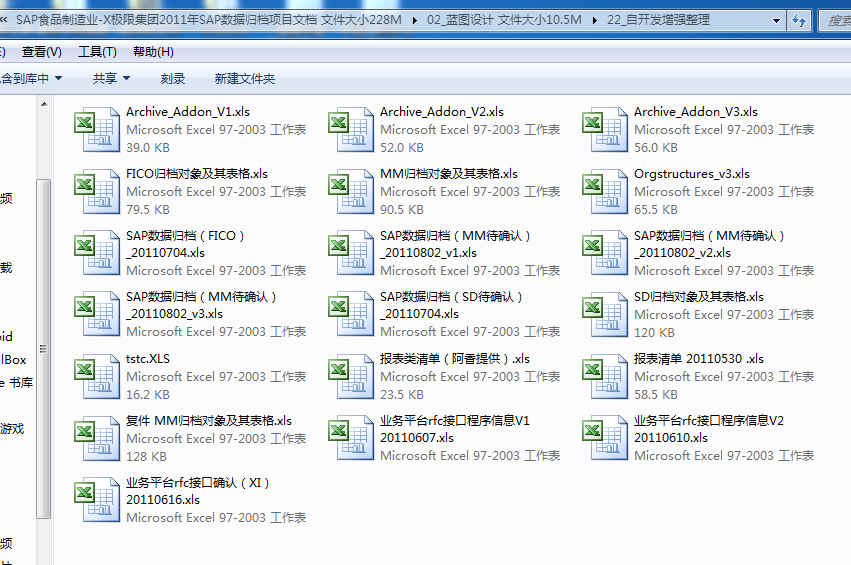Click icon of SAP数据归档（FICO）_20110704.xls

tap(97, 252)
